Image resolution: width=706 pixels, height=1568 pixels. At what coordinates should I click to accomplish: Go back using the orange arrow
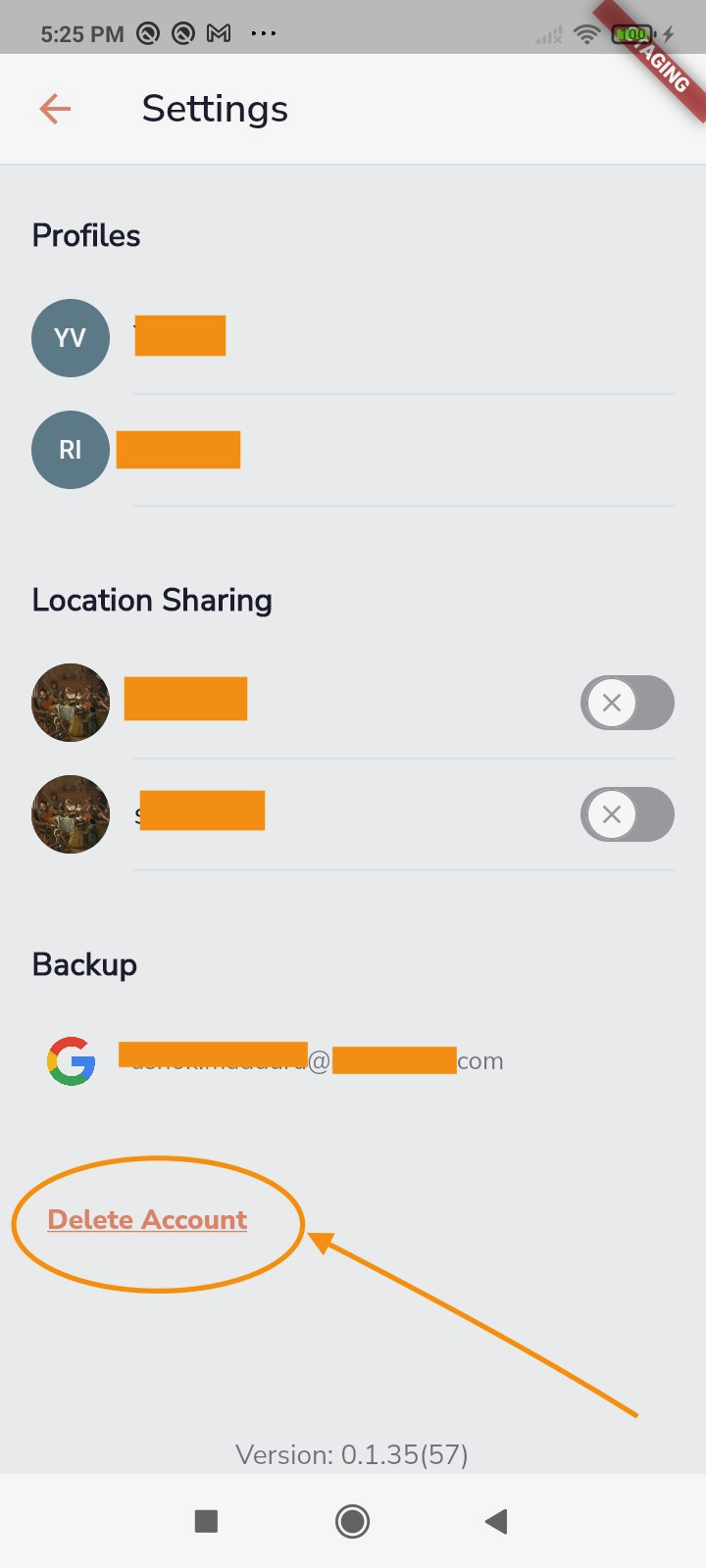(55, 109)
